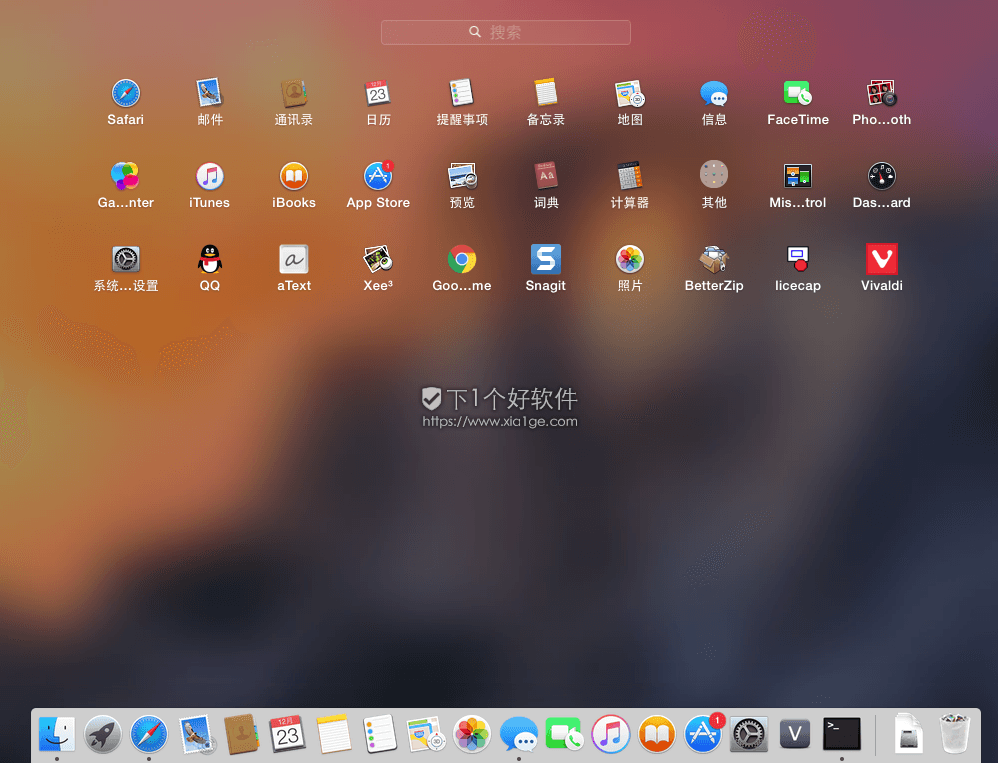
Task: Launch the Vivaldi browser
Action: [x=881, y=260]
